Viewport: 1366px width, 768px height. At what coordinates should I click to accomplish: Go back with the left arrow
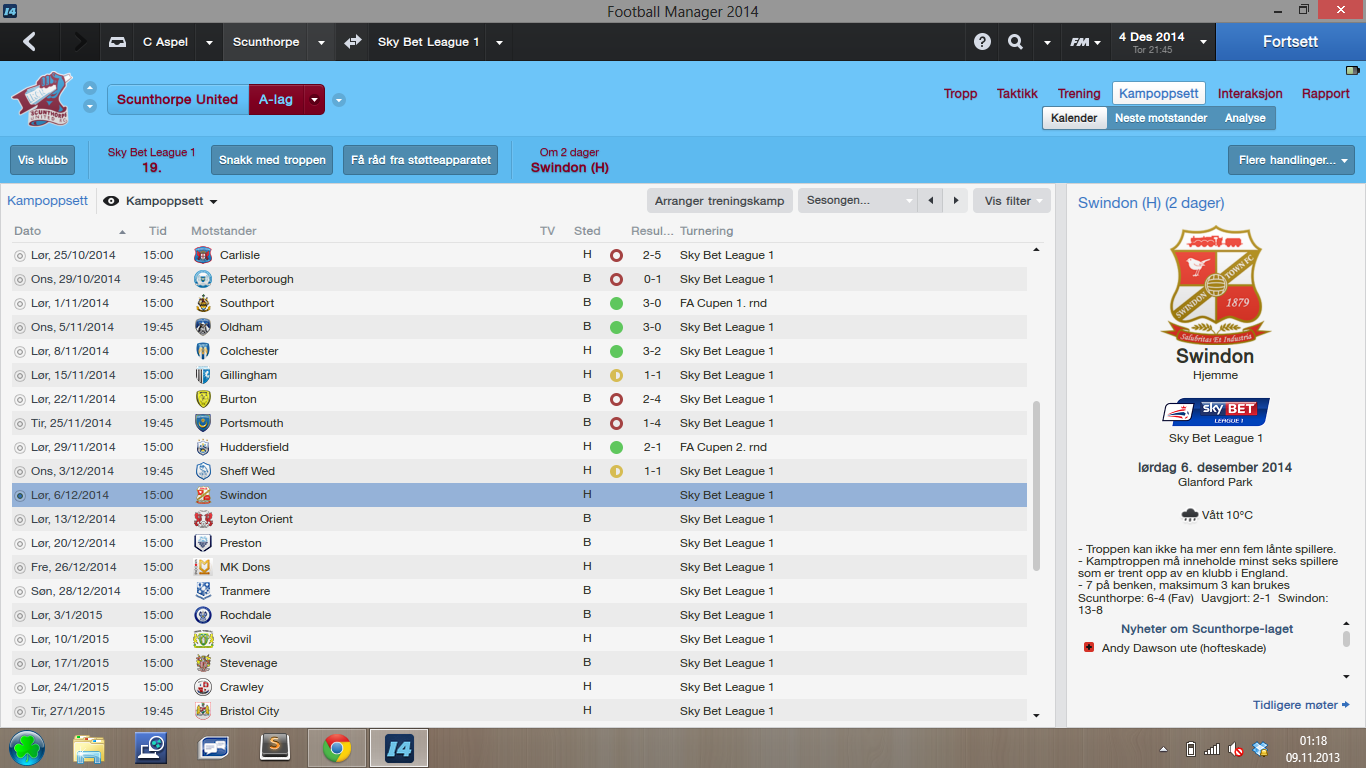[29, 42]
